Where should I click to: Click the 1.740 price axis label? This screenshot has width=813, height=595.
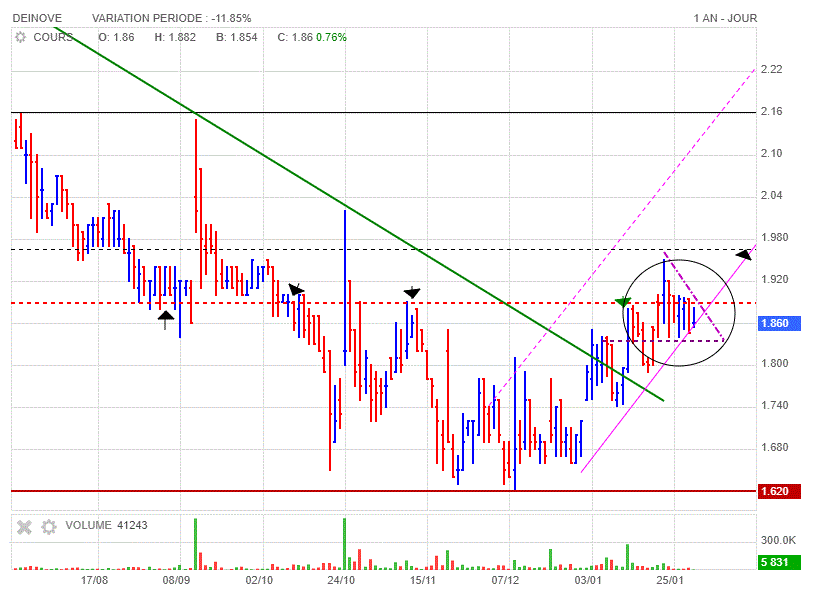click(774, 405)
